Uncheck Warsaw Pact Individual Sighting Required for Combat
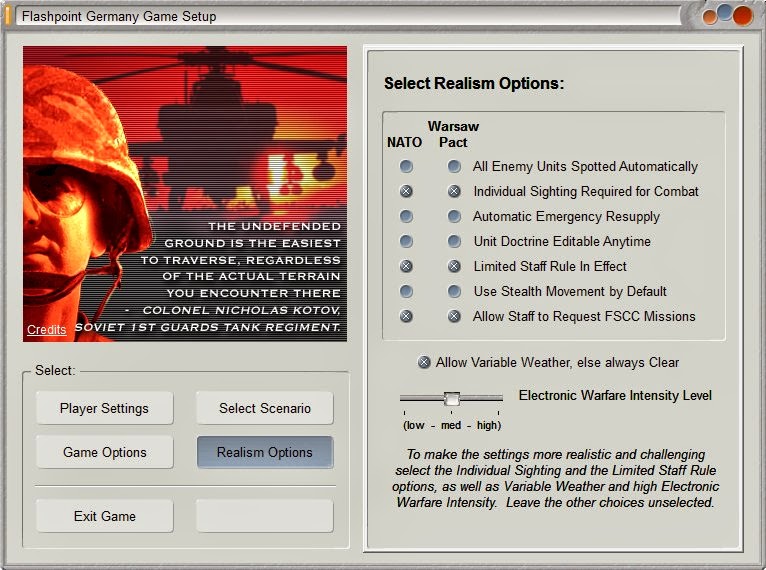The image size is (766, 570). tap(454, 191)
